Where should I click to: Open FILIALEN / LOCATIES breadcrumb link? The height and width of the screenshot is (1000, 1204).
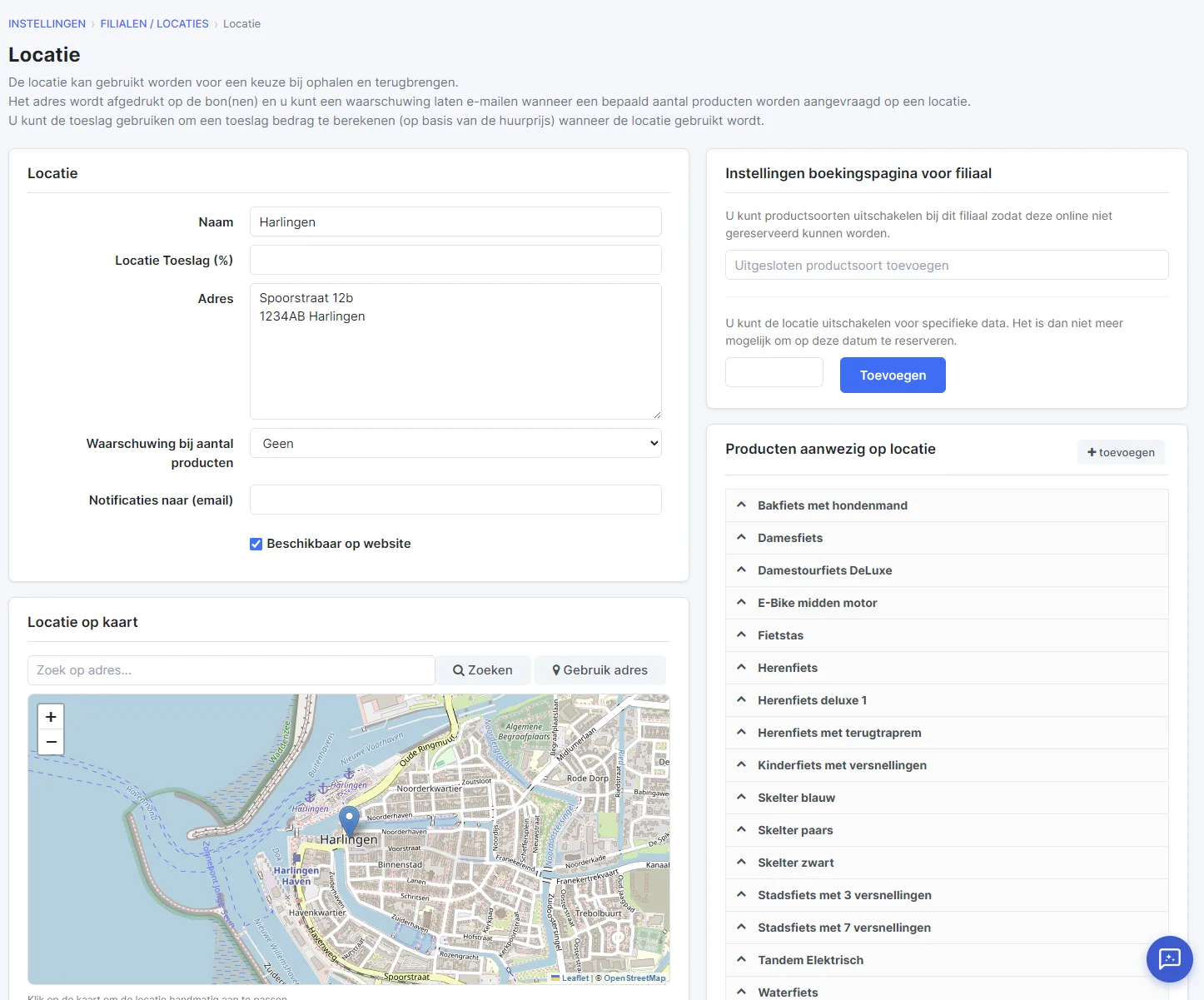(x=154, y=23)
